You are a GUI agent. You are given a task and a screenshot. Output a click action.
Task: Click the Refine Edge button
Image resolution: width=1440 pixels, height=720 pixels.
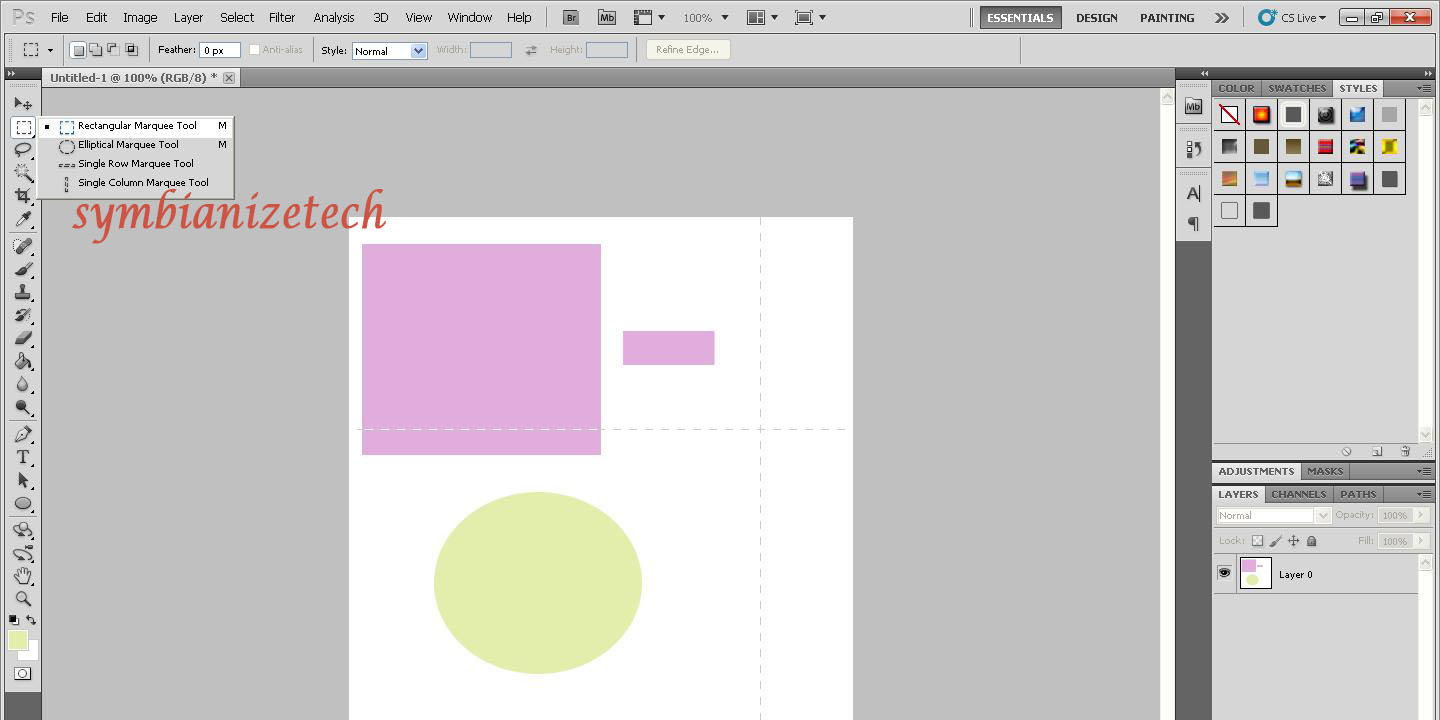click(687, 48)
